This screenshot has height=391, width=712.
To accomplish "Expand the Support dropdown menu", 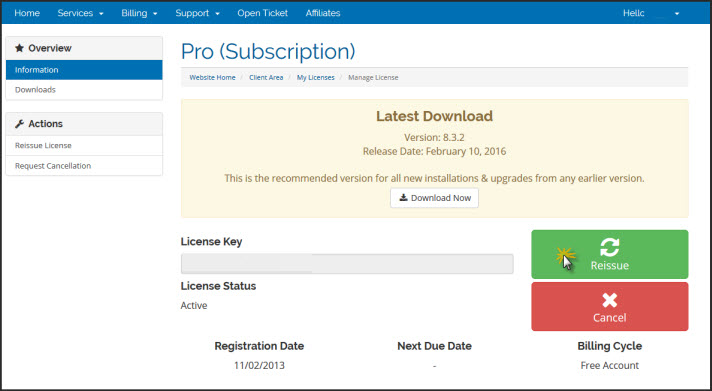I will (198, 13).
